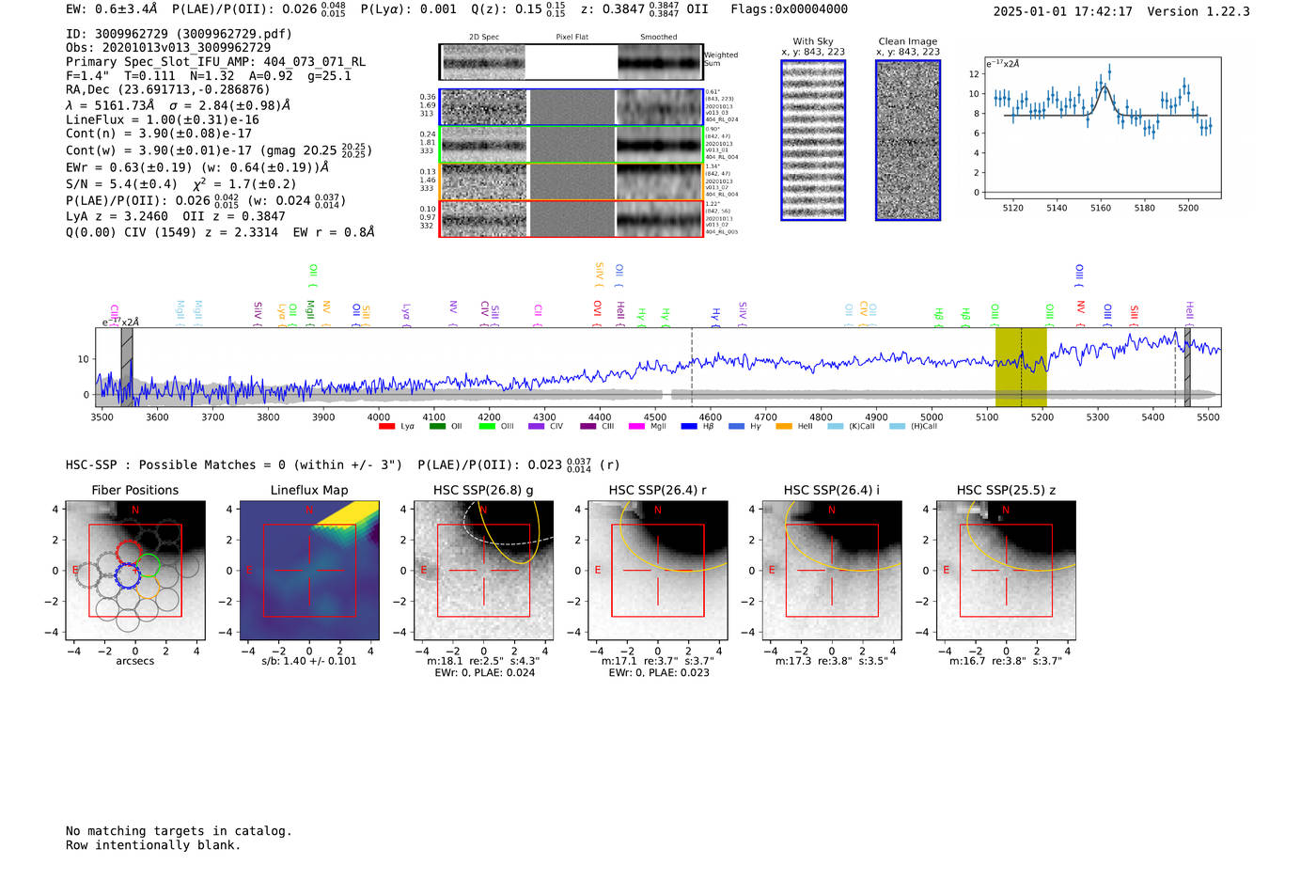Click the Clean Image cutout
Viewport: 1316px width, 896px height.
908,140
